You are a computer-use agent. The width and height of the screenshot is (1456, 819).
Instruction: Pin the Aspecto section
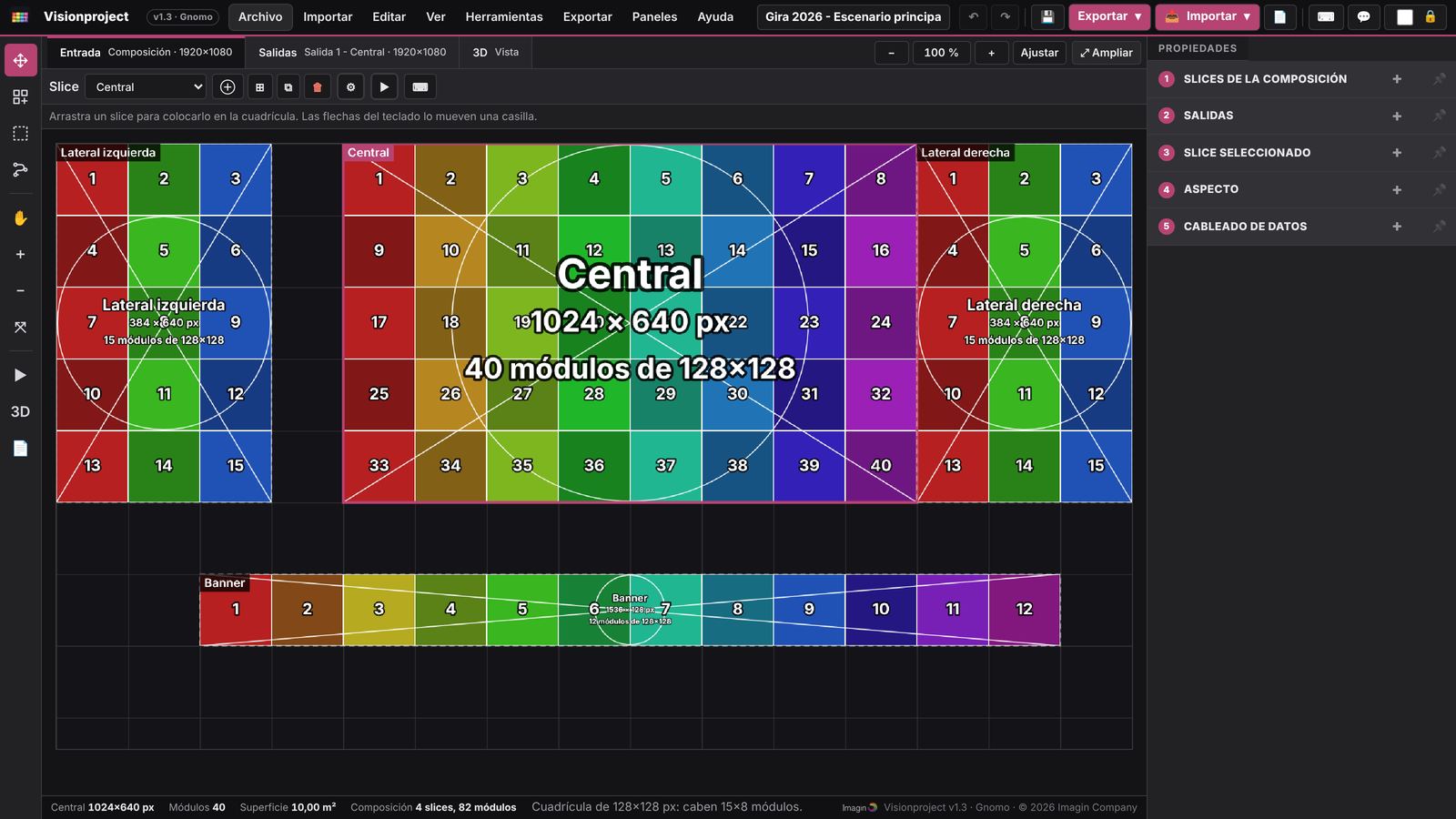[x=1439, y=189]
